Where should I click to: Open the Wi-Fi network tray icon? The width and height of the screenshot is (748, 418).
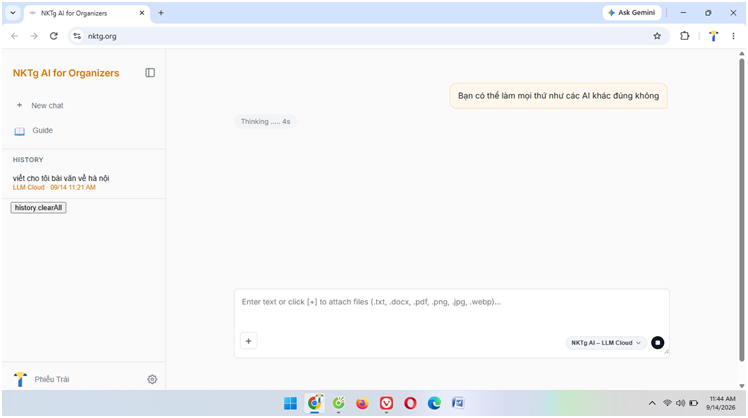pos(667,404)
